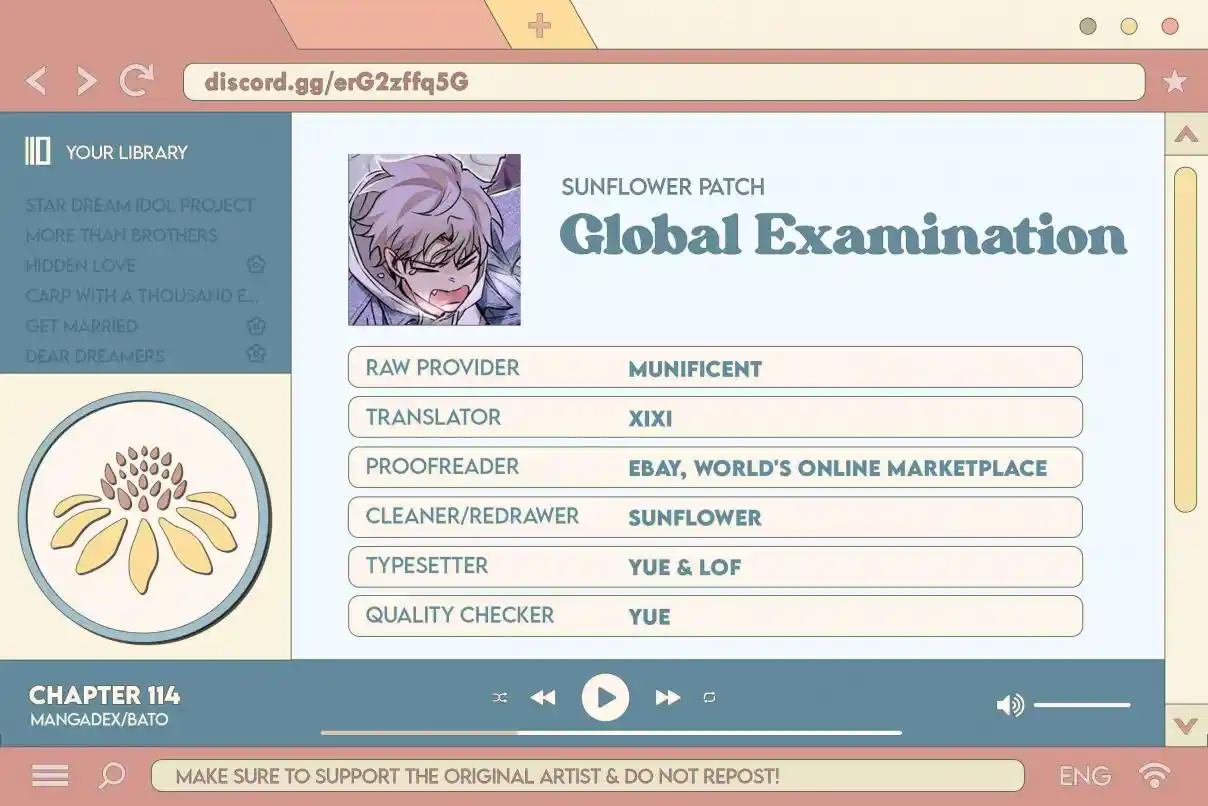Open Hidden Love in library
The width and height of the screenshot is (1208, 806).
pos(81,265)
